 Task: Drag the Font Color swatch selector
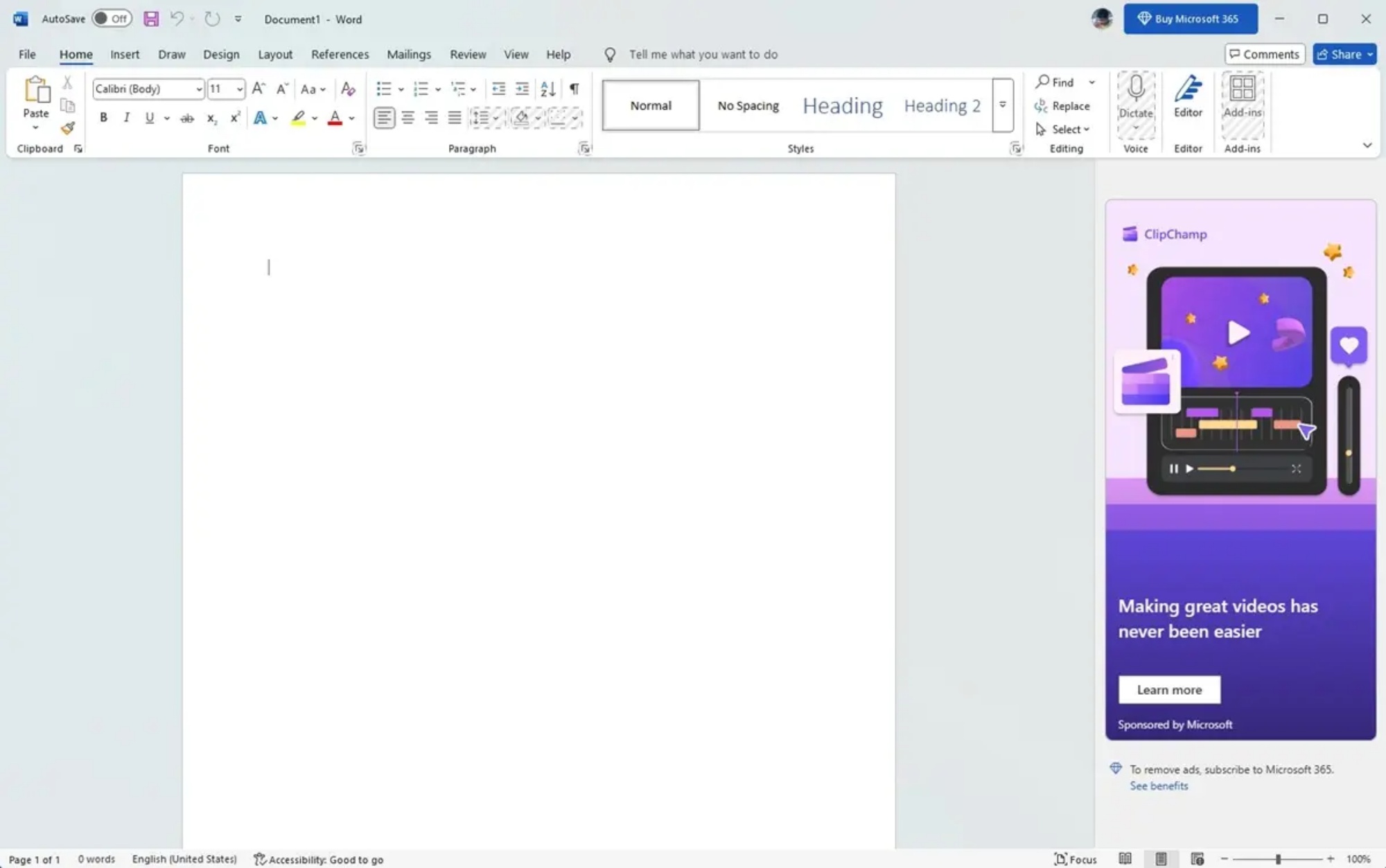(351, 119)
